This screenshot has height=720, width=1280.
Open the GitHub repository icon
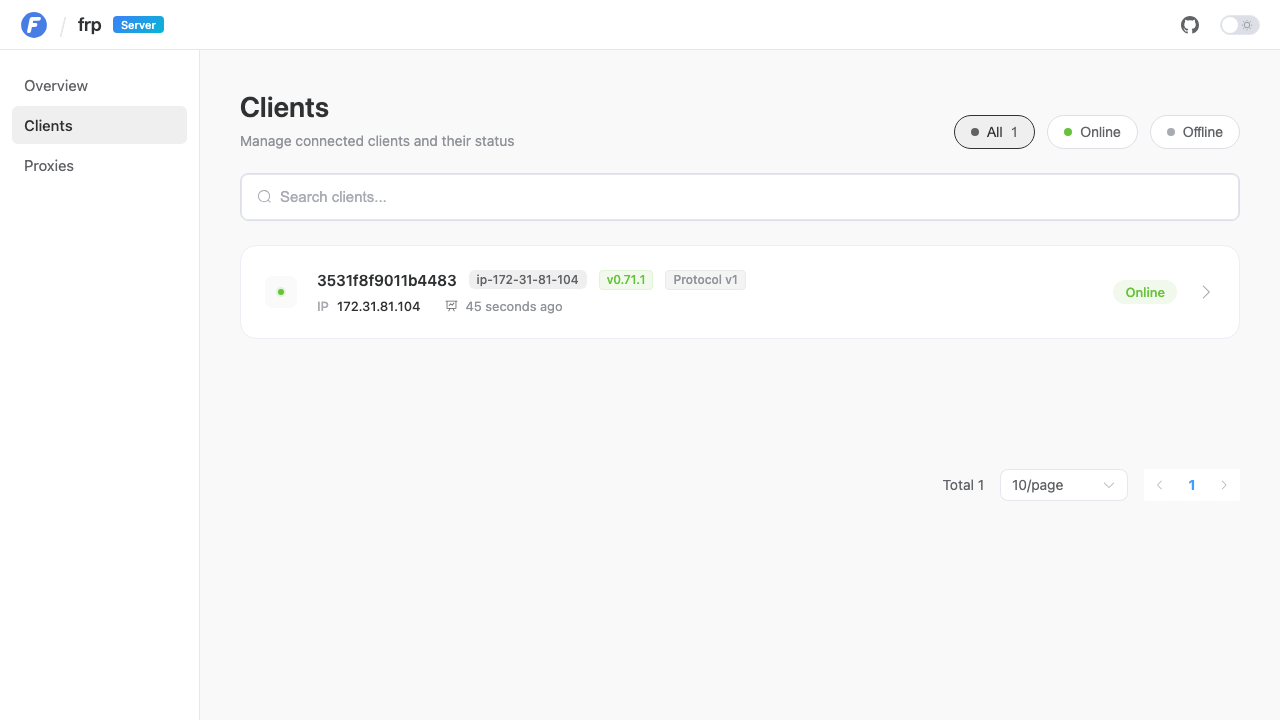point(1190,25)
